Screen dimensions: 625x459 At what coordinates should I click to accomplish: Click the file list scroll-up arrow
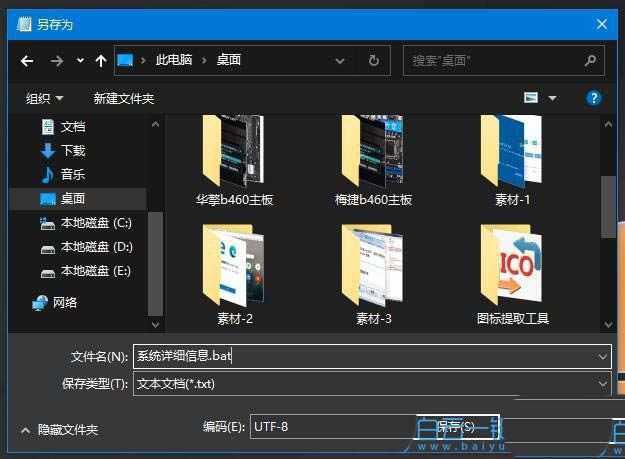tap(608, 125)
